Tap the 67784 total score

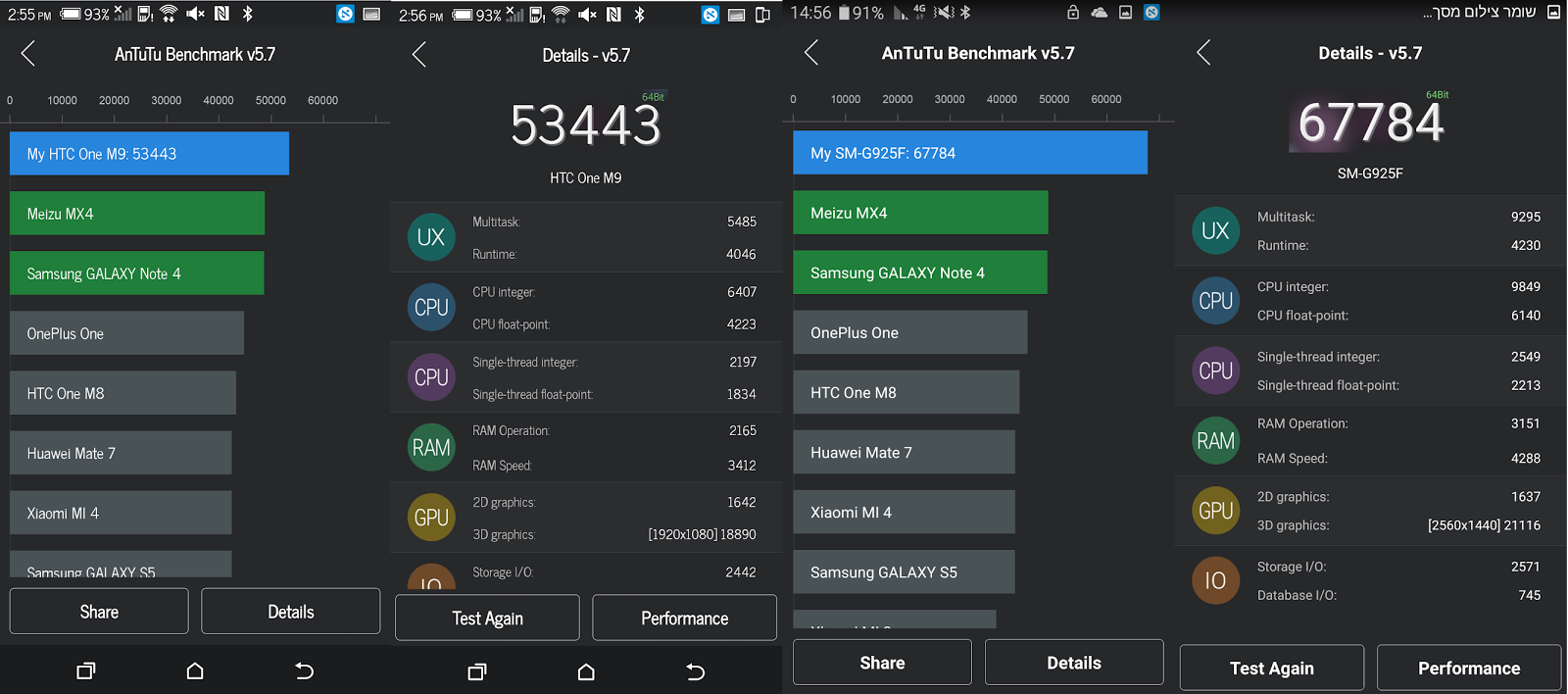(x=1370, y=123)
